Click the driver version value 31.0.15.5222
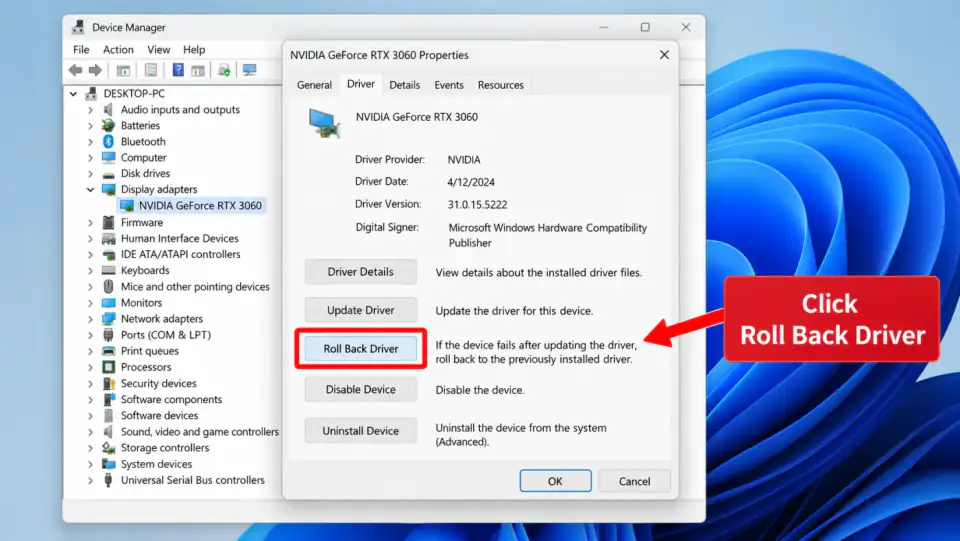This screenshot has height=541, width=960. coord(478,204)
